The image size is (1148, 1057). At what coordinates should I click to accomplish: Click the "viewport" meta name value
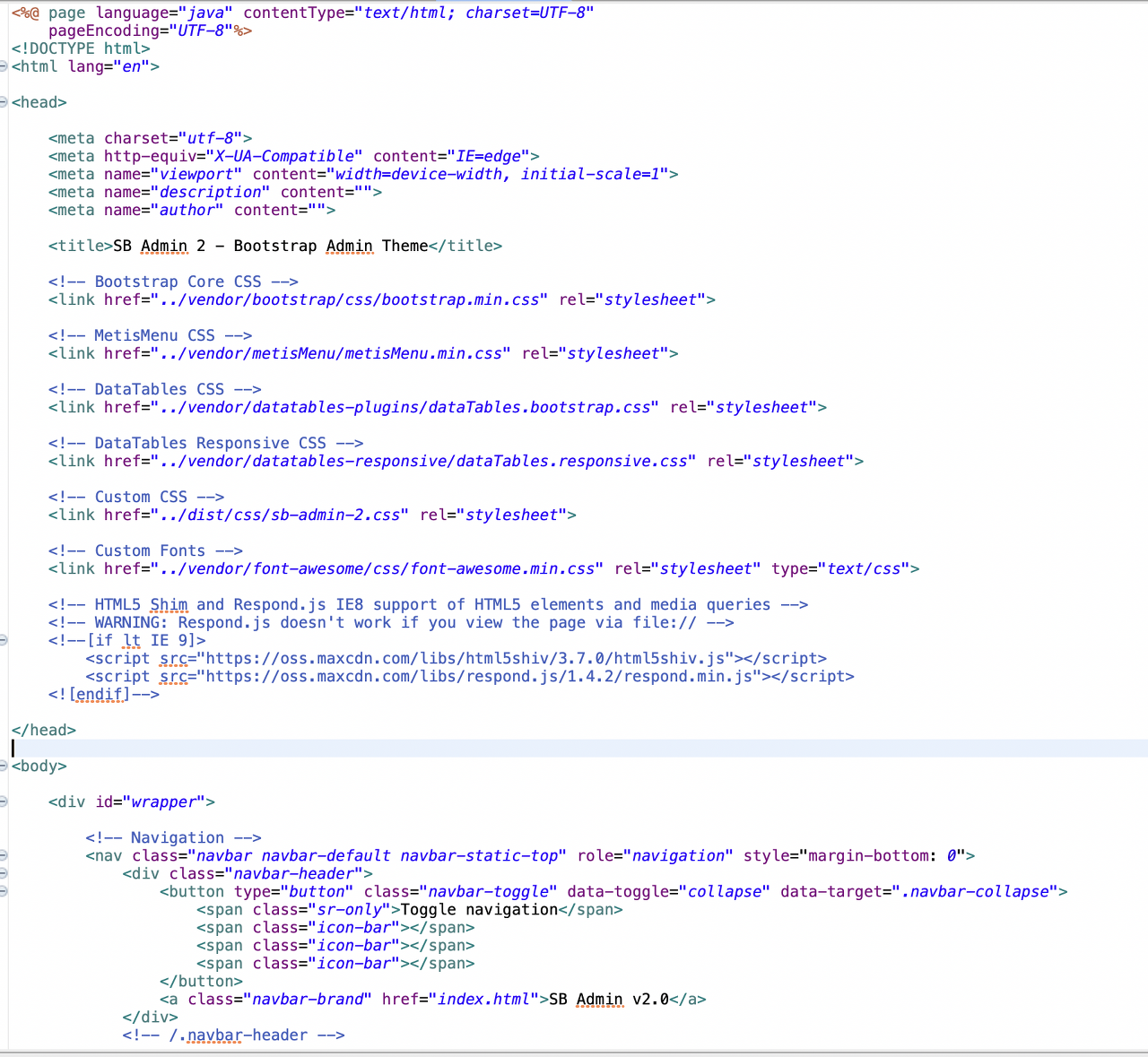click(196, 174)
